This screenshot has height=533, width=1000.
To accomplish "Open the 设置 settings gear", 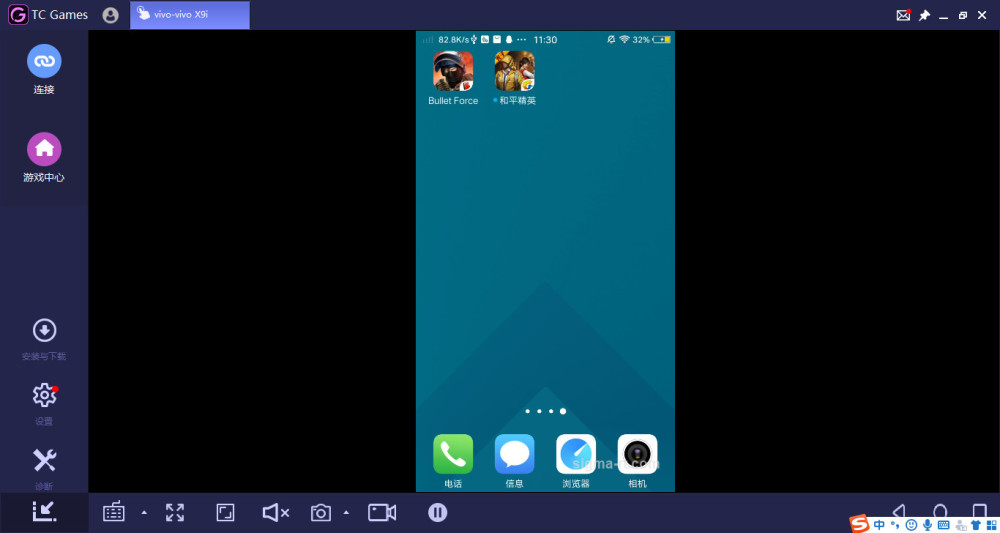I will (44, 395).
